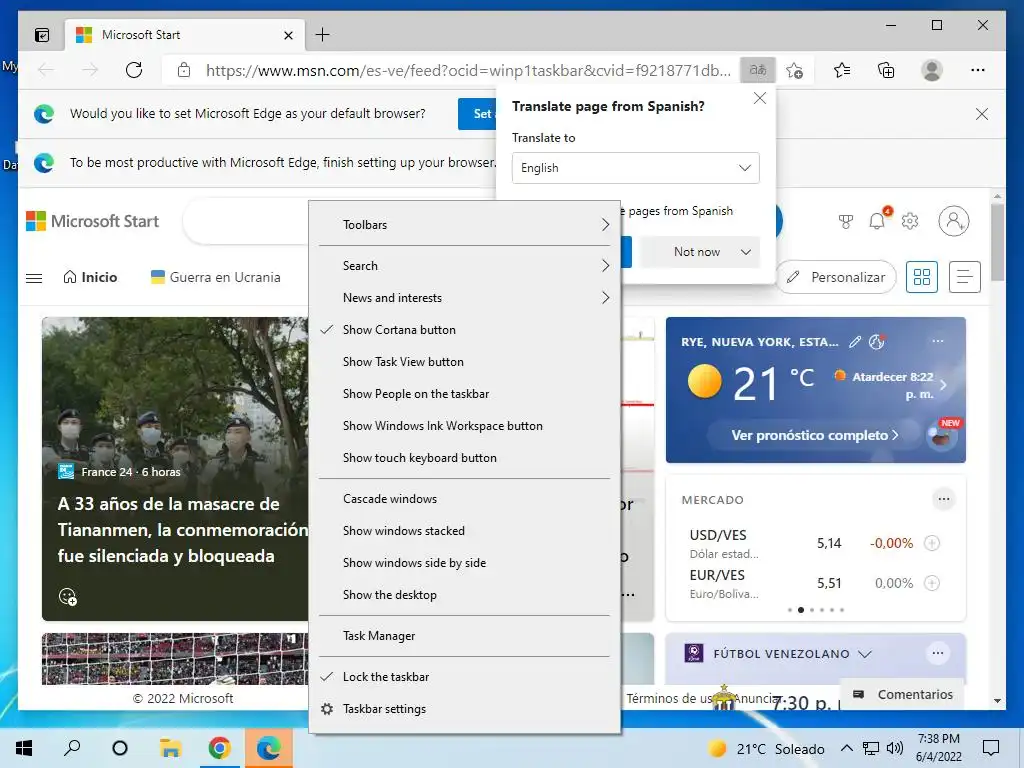Open the MSN hamburger menu icon
Viewport: 1024px width, 768px height.
pyautogui.click(x=34, y=278)
